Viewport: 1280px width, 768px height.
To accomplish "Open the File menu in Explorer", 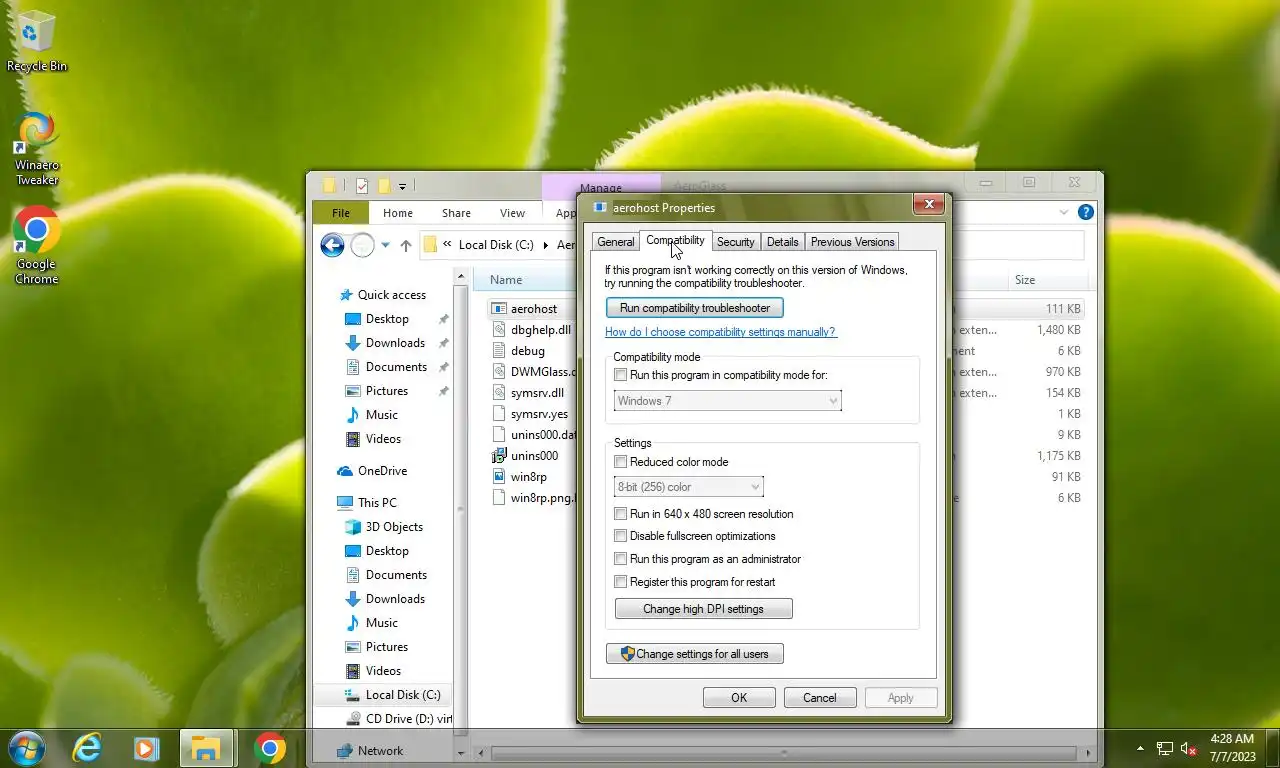I will [341, 213].
